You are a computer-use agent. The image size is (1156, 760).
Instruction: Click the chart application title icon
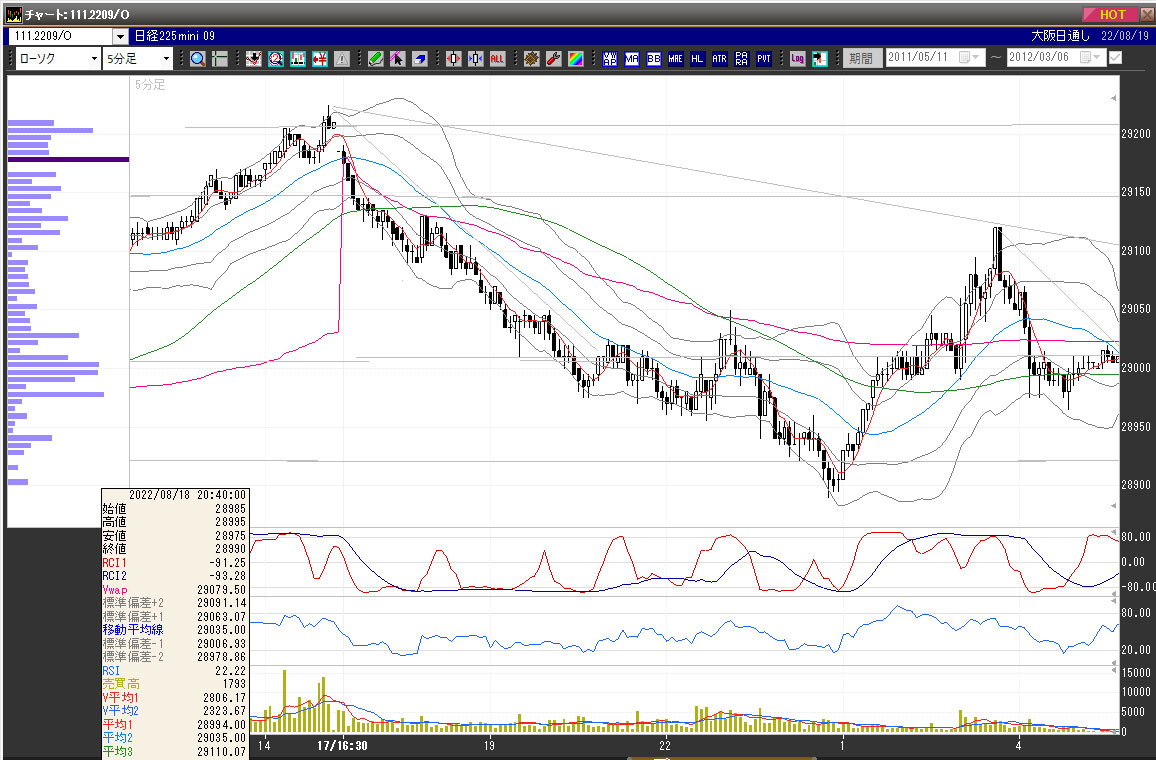pos(14,14)
